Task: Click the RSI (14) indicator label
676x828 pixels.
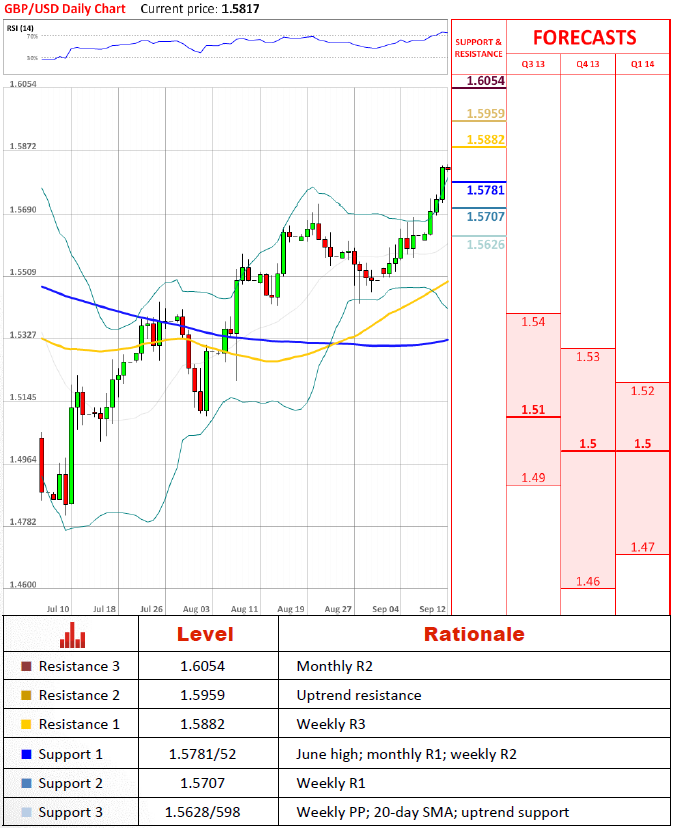Action: tap(19, 28)
